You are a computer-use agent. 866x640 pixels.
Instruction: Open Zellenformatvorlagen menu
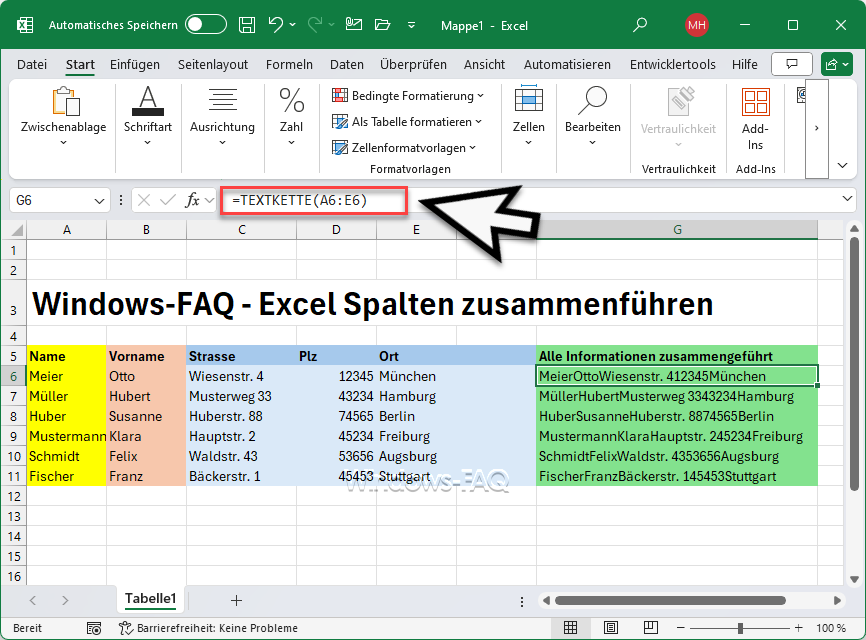tap(404, 147)
